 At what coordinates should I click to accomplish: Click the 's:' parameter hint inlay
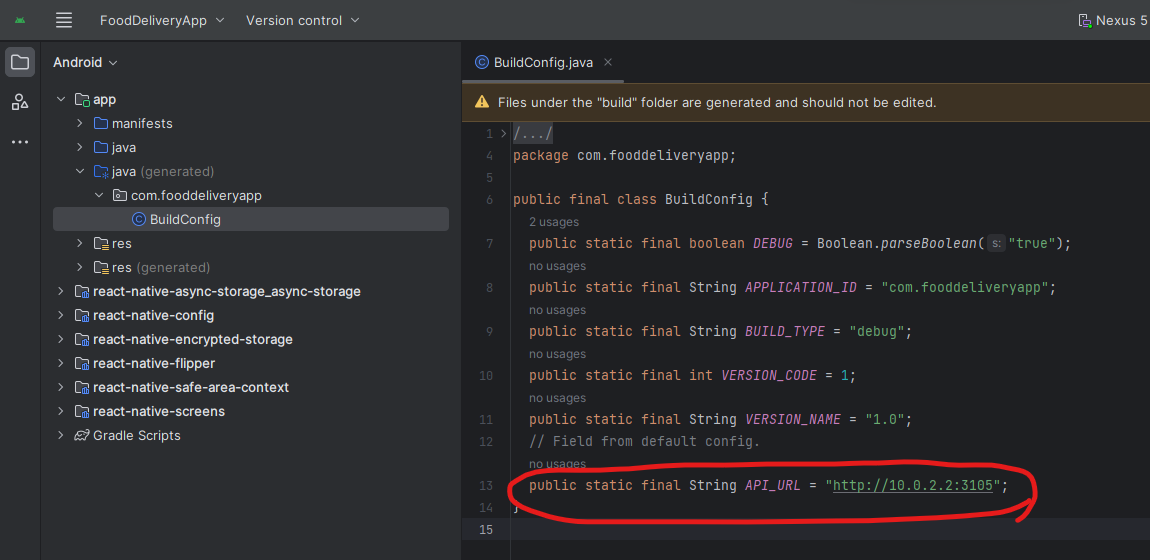tap(996, 243)
